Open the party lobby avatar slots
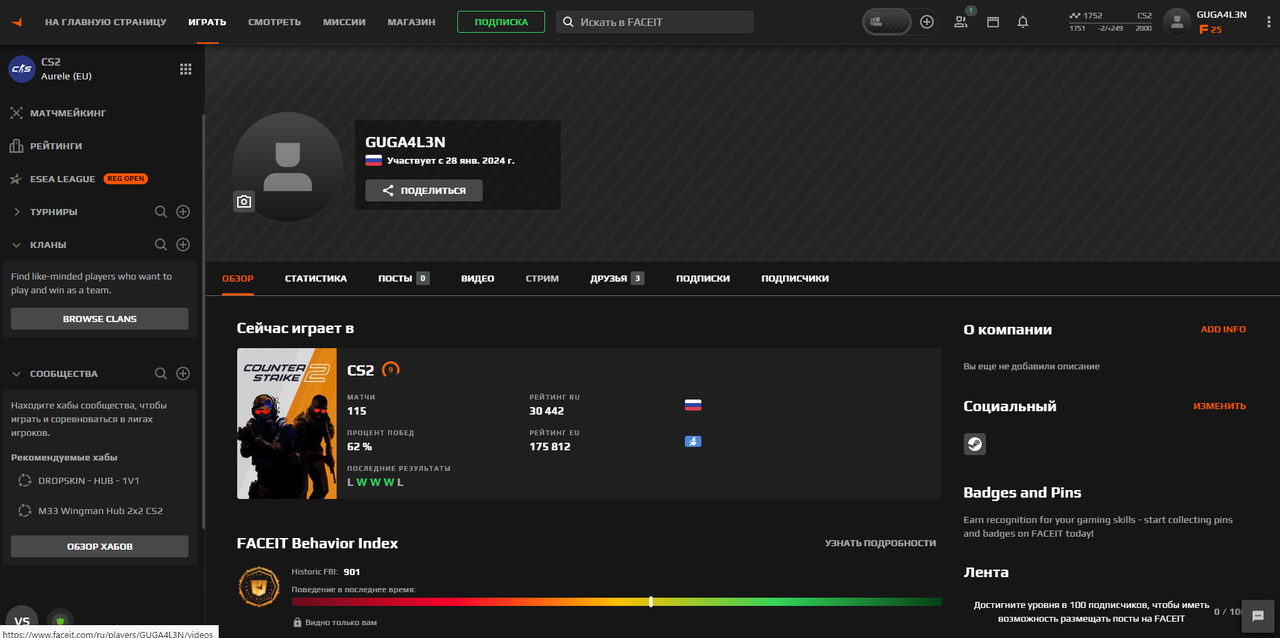Viewport: 1280px width, 638px height. pyautogui.click(x=887, y=21)
